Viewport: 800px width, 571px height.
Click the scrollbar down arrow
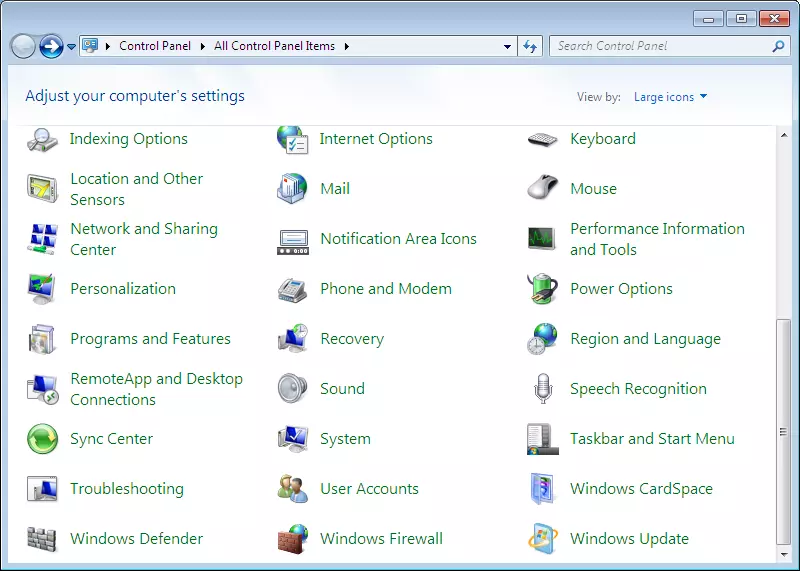point(784,554)
